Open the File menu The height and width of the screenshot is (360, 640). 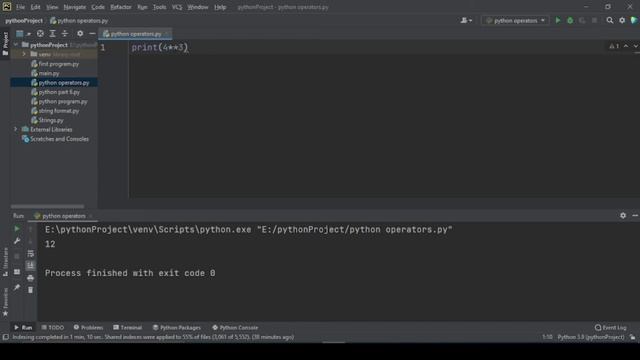[x=20, y=7]
